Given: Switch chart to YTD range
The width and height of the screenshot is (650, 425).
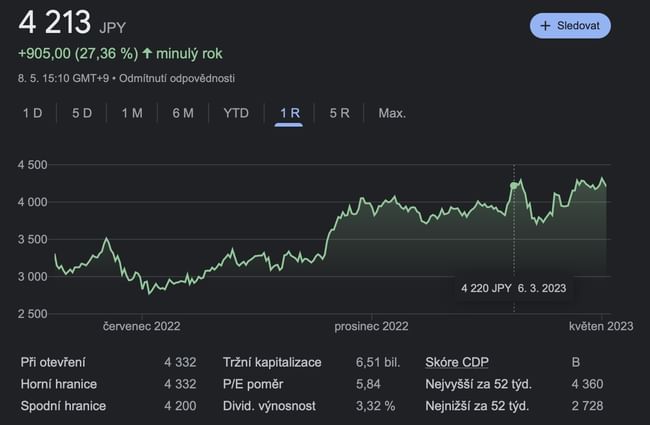Looking at the screenshot, I should coord(236,113).
